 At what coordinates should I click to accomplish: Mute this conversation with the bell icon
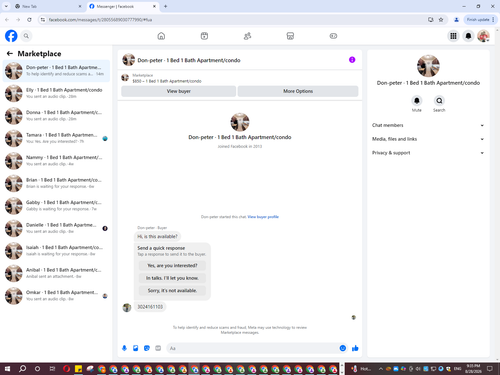[417, 100]
